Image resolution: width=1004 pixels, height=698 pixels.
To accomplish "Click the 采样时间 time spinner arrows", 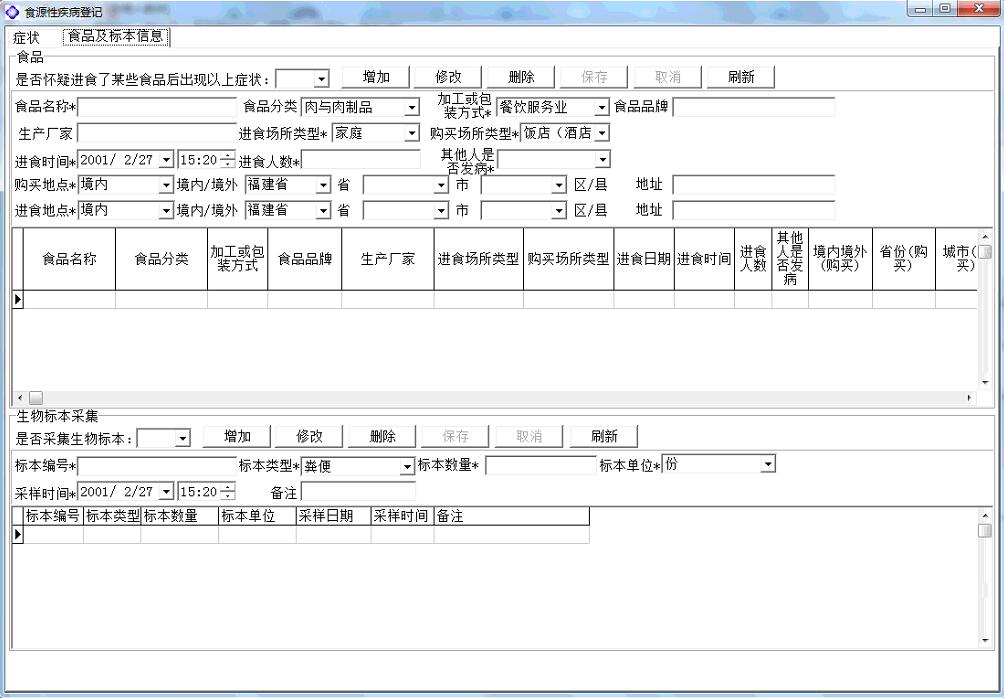I will point(227,492).
